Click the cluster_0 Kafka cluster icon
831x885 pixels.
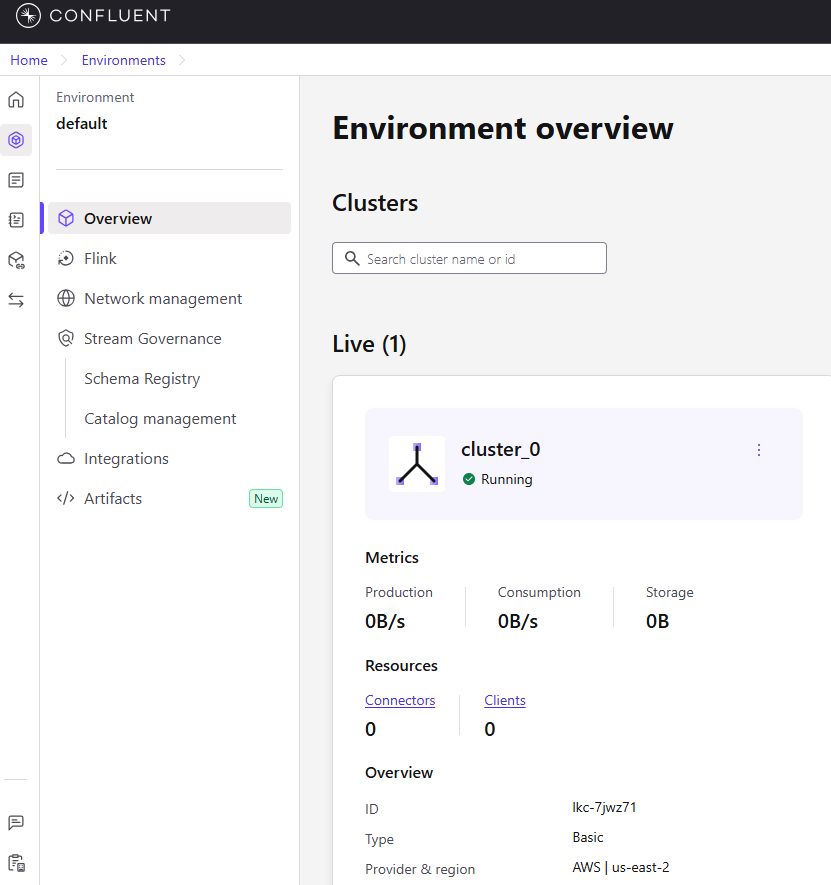pyautogui.click(x=417, y=464)
